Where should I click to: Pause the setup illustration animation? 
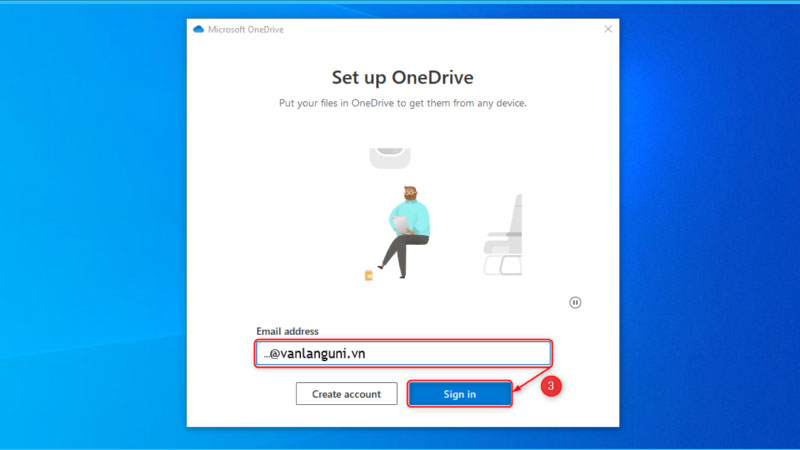click(x=575, y=303)
